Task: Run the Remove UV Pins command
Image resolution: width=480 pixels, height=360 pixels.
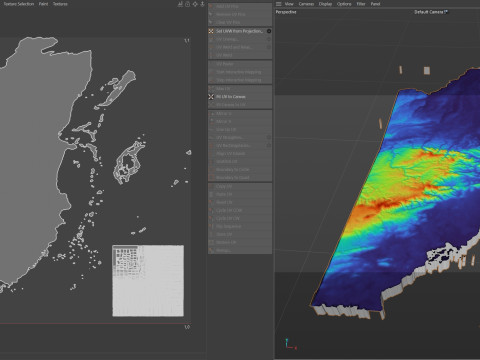Action: [240, 14]
